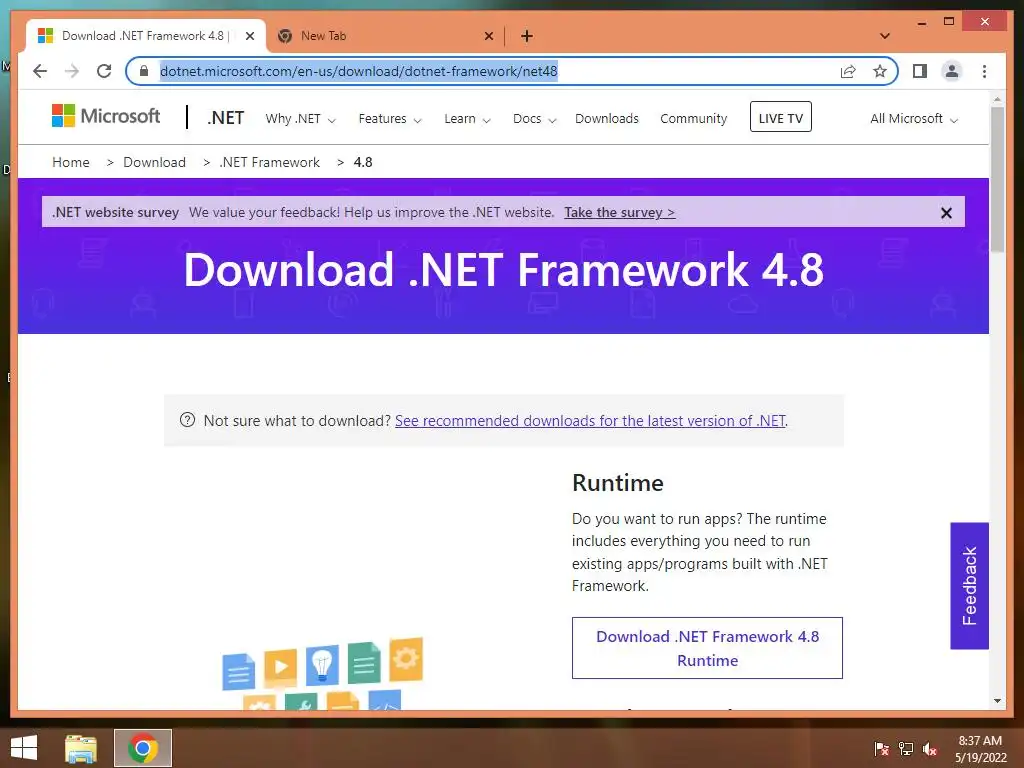Expand the Docs menu
Viewport: 1024px width, 768px height.
click(x=534, y=119)
